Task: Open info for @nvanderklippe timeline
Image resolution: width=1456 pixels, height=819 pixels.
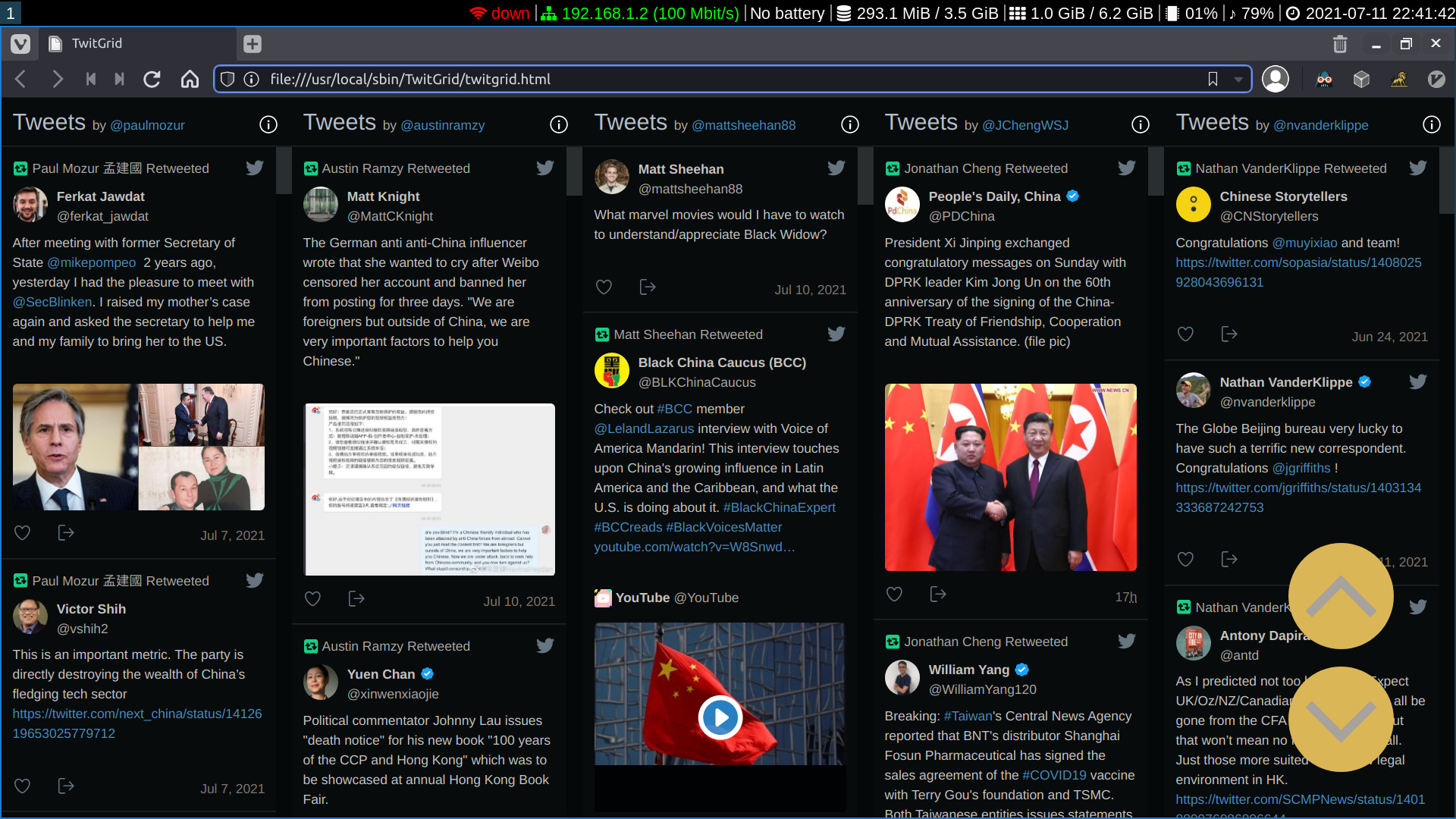Action: [x=1432, y=124]
